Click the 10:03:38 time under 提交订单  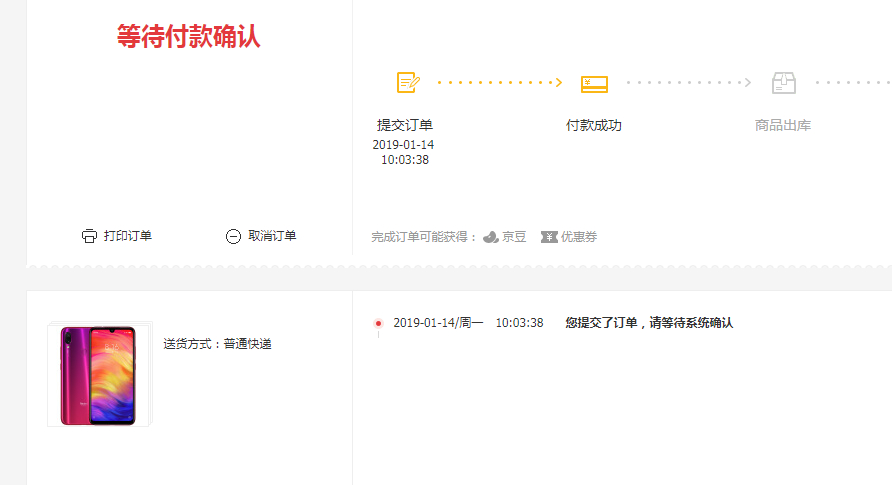click(405, 160)
